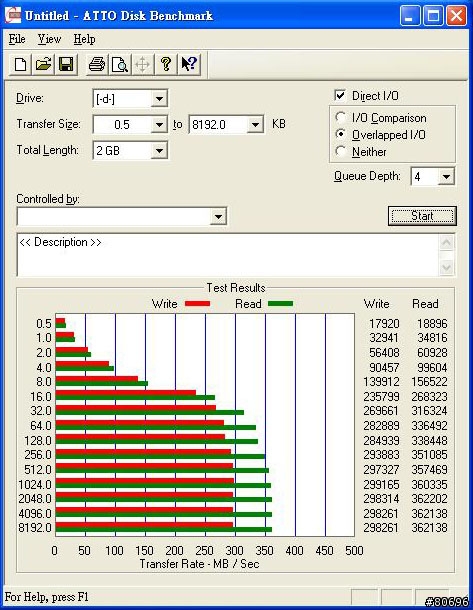Click the ATTO application icon in title bar
The image size is (473, 610).
click(12, 15)
